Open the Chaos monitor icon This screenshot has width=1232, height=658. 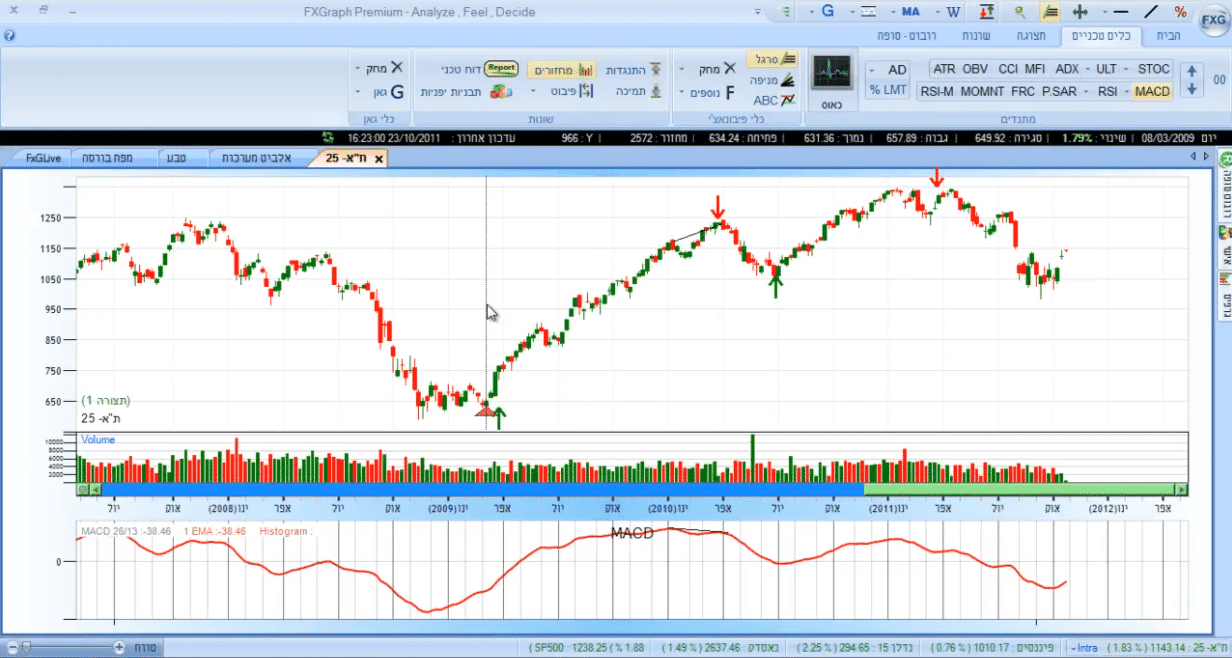coord(831,77)
